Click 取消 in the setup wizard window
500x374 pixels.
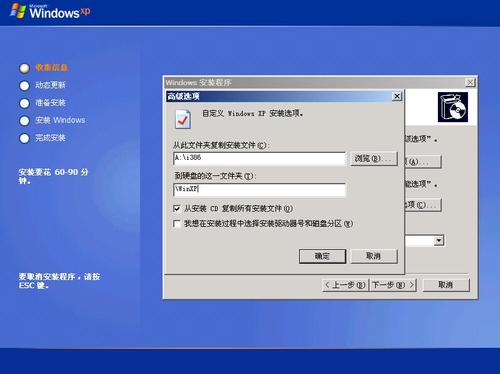click(446, 285)
